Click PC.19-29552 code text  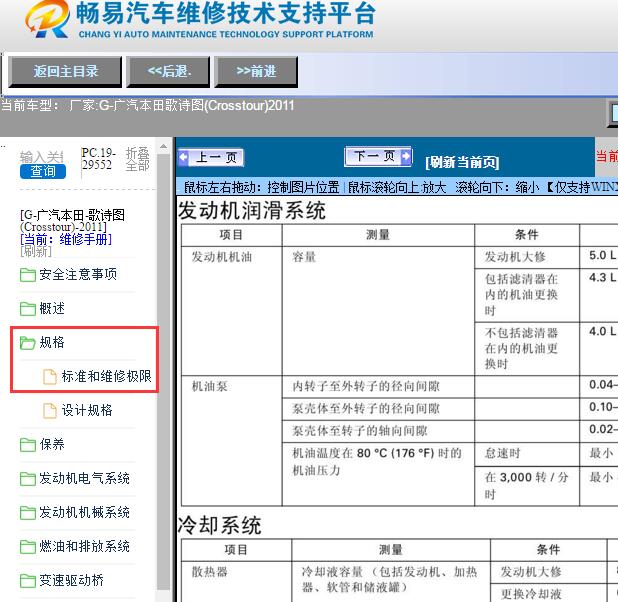coord(98,158)
